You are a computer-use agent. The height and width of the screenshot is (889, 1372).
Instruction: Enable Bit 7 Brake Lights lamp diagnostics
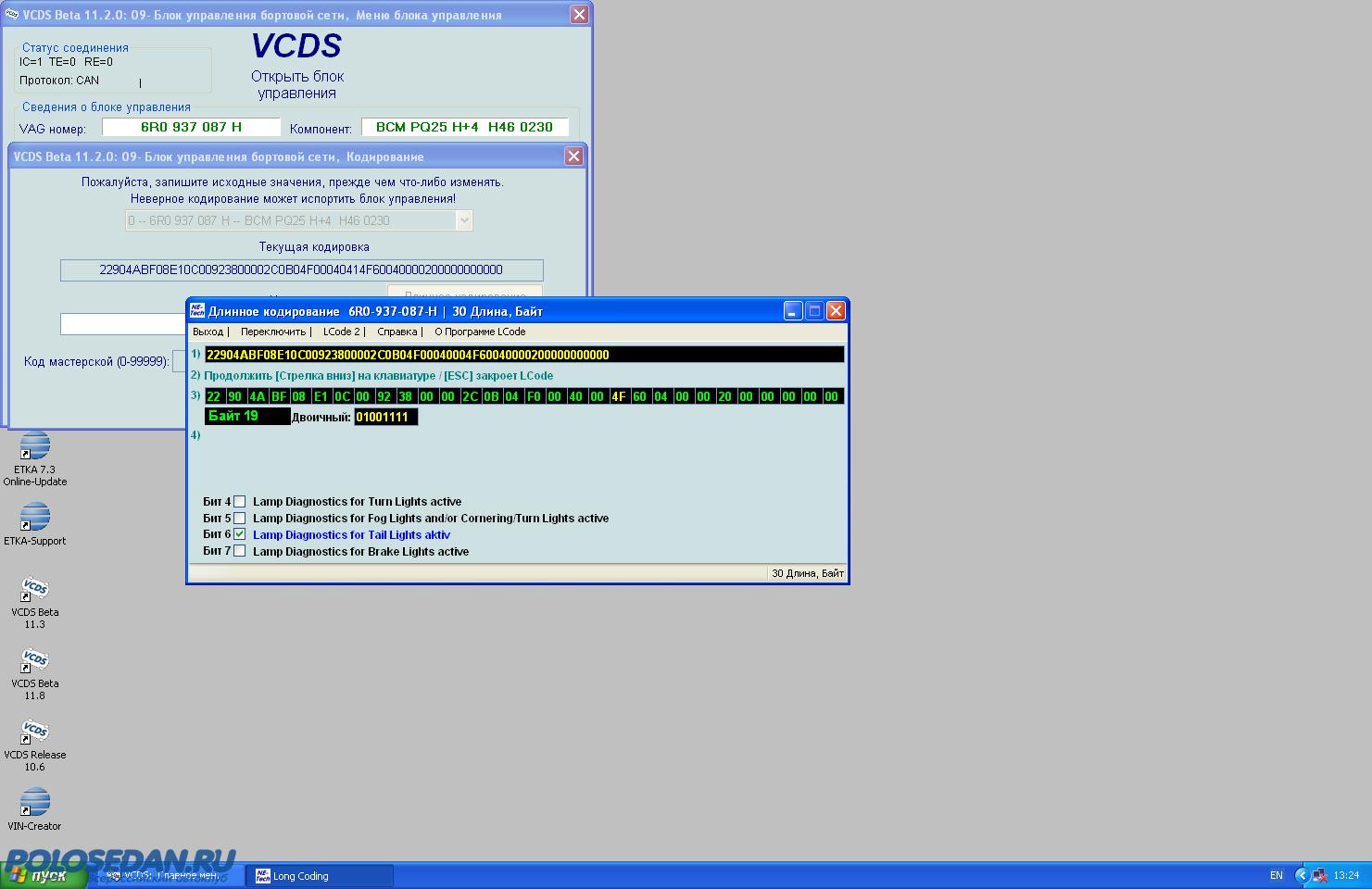click(x=240, y=552)
